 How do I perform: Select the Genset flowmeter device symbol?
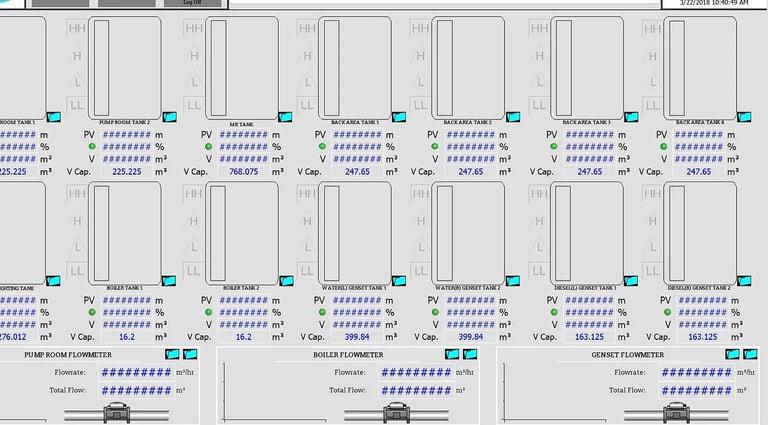[676, 413]
